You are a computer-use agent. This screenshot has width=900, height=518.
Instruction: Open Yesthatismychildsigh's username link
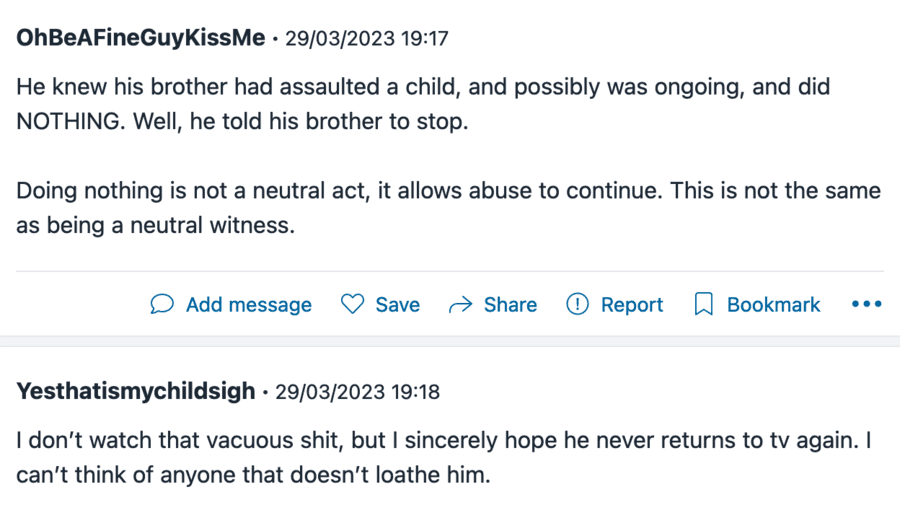pyautogui.click(x=136, y=391)
